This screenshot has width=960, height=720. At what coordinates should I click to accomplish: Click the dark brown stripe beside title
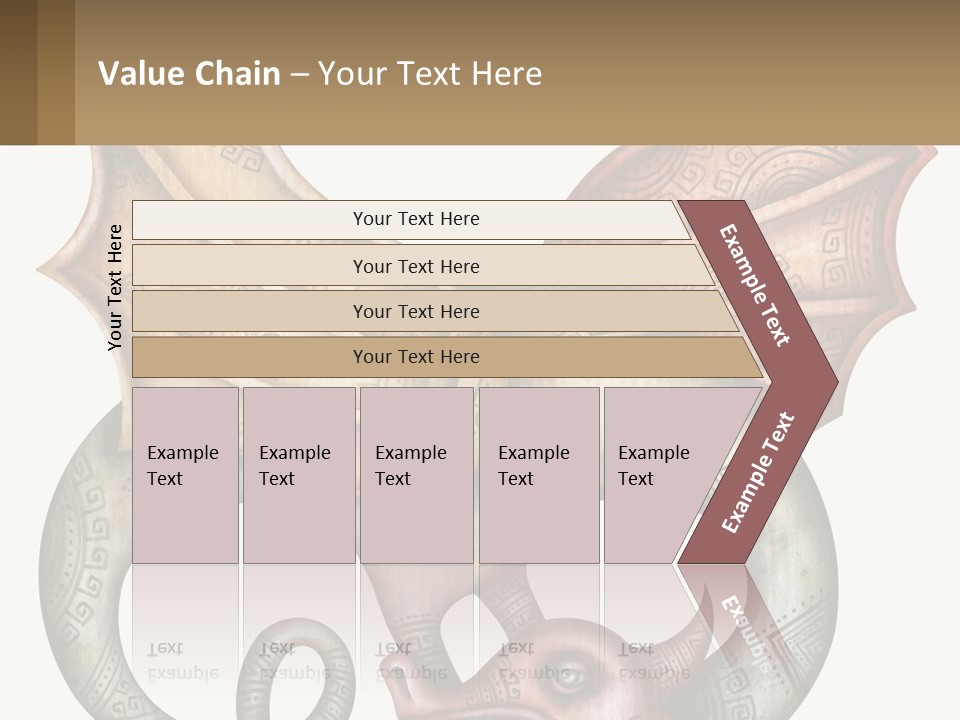coord(18,72)
